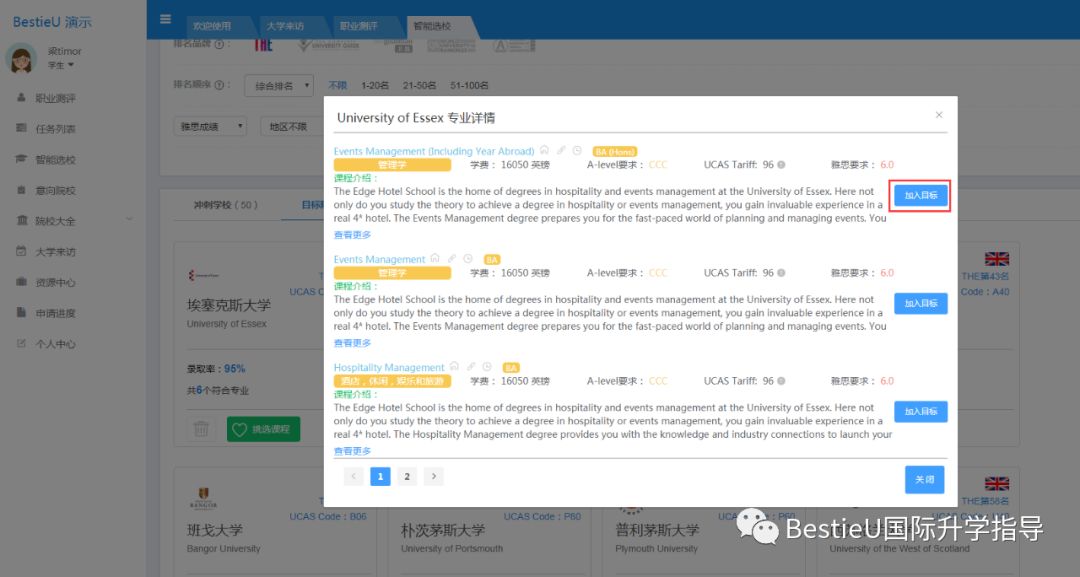Filter ranking by 21-50名

419,85
